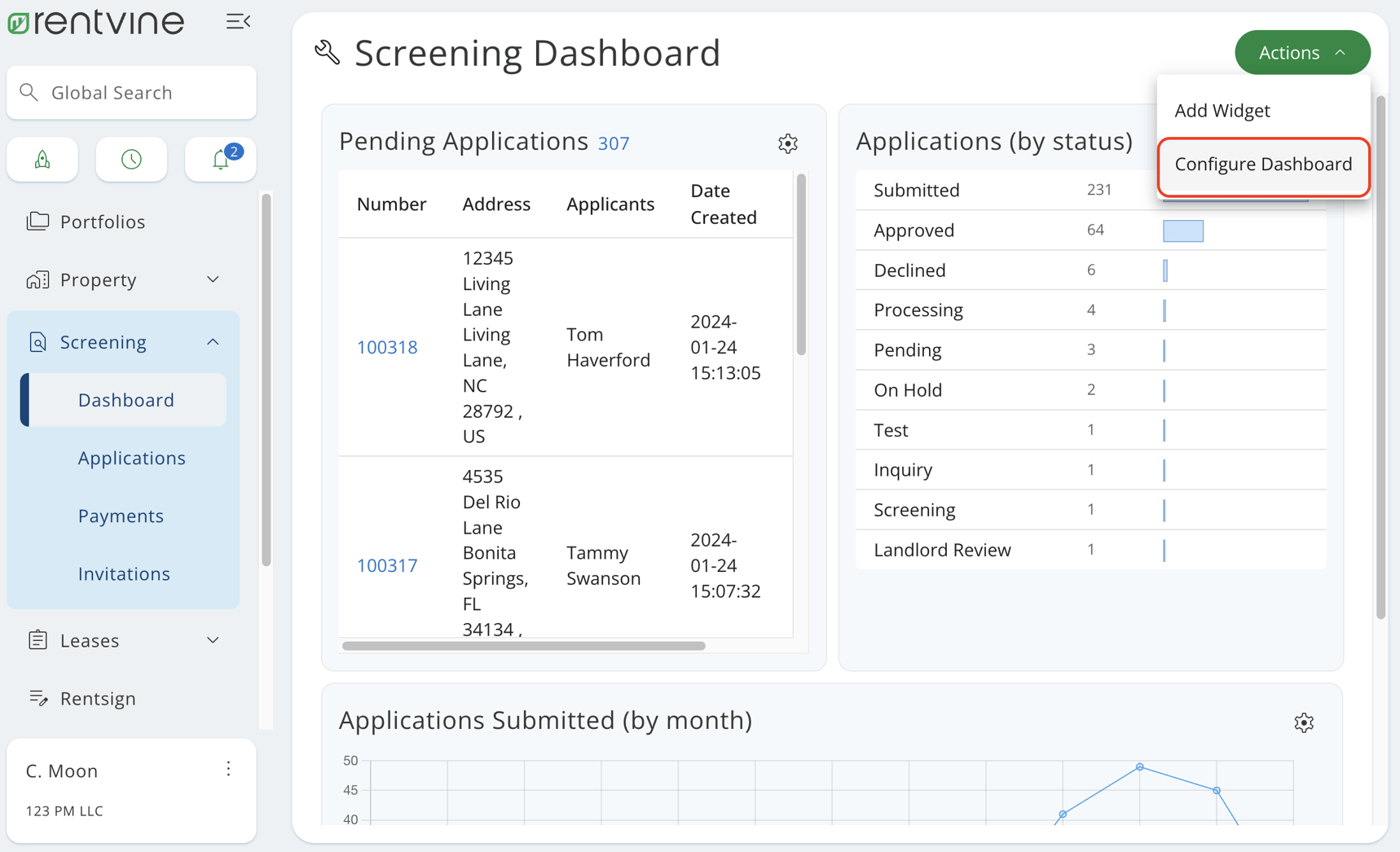Click the Approved status bar chart segment
This screenshot has width=1400, height=852.
[1182, 231]
